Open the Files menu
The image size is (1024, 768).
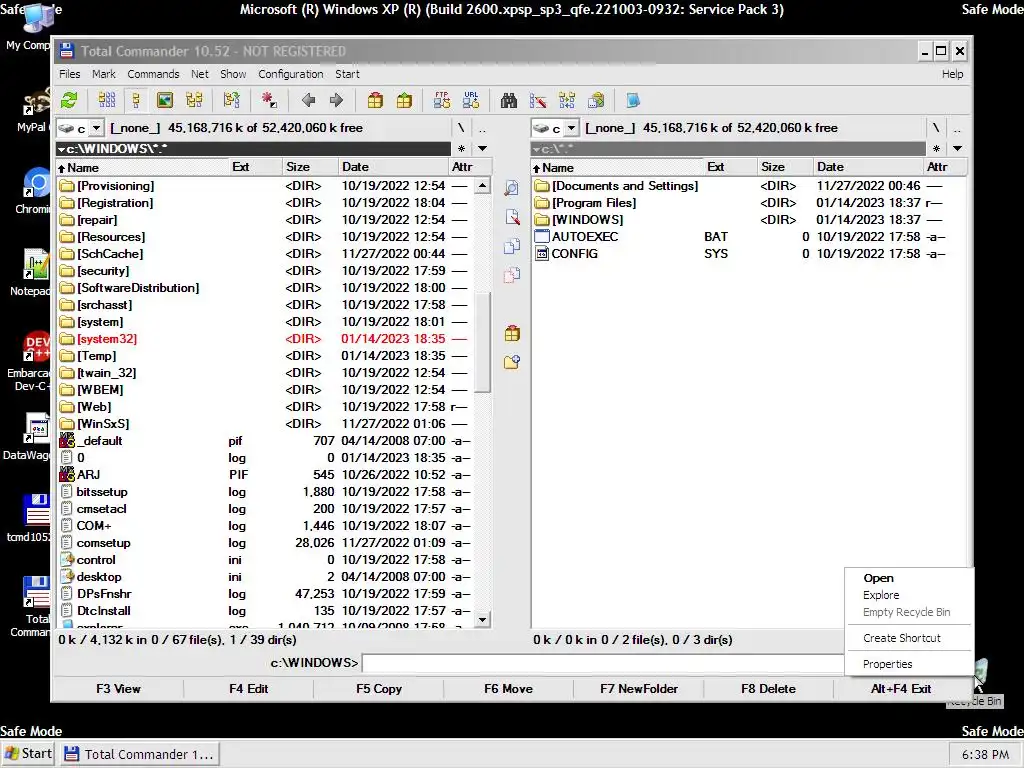[x=70, y=74]
